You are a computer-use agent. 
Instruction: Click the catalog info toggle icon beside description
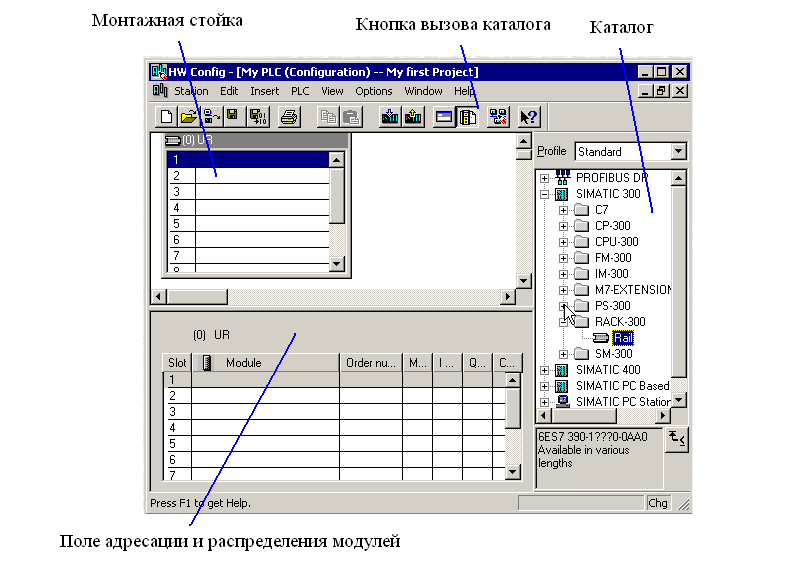coord(676,440)
